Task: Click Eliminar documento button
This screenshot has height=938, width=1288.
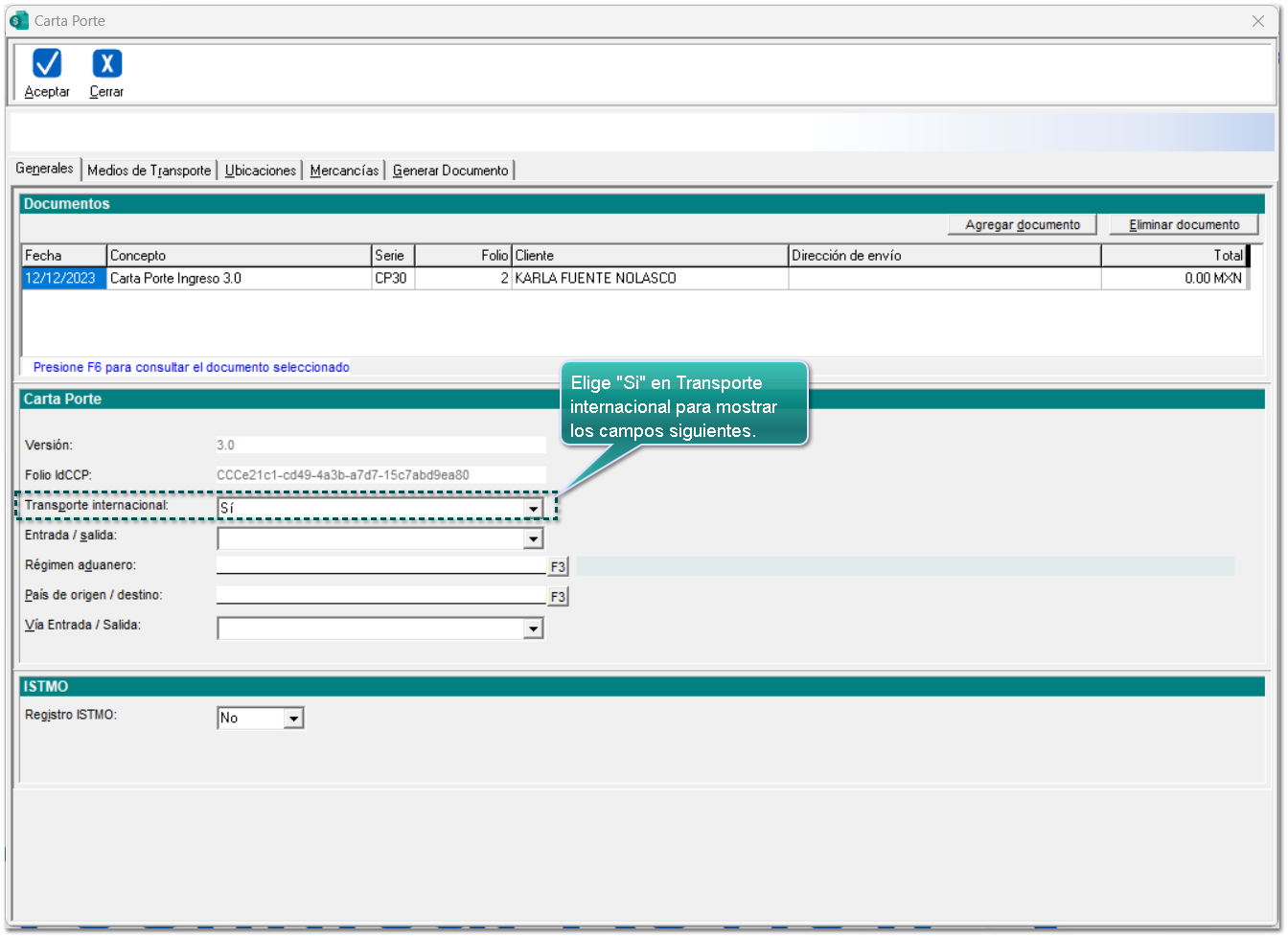Action: point(1184,225)
